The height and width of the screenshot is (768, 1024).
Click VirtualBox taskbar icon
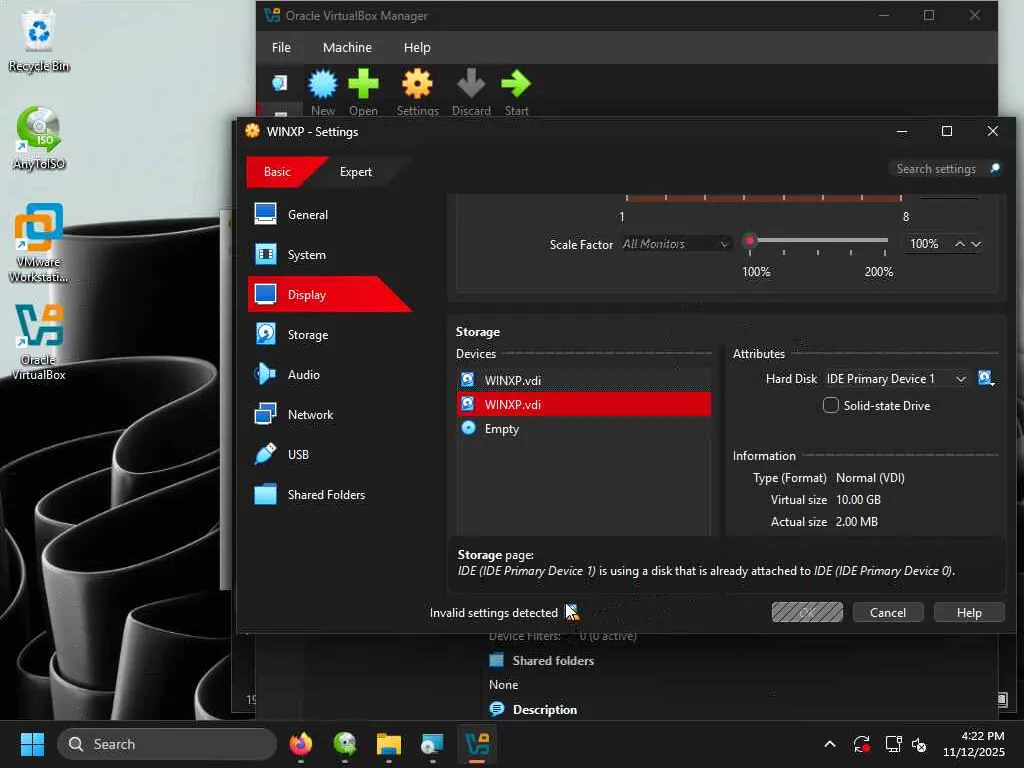pos(477,744)
